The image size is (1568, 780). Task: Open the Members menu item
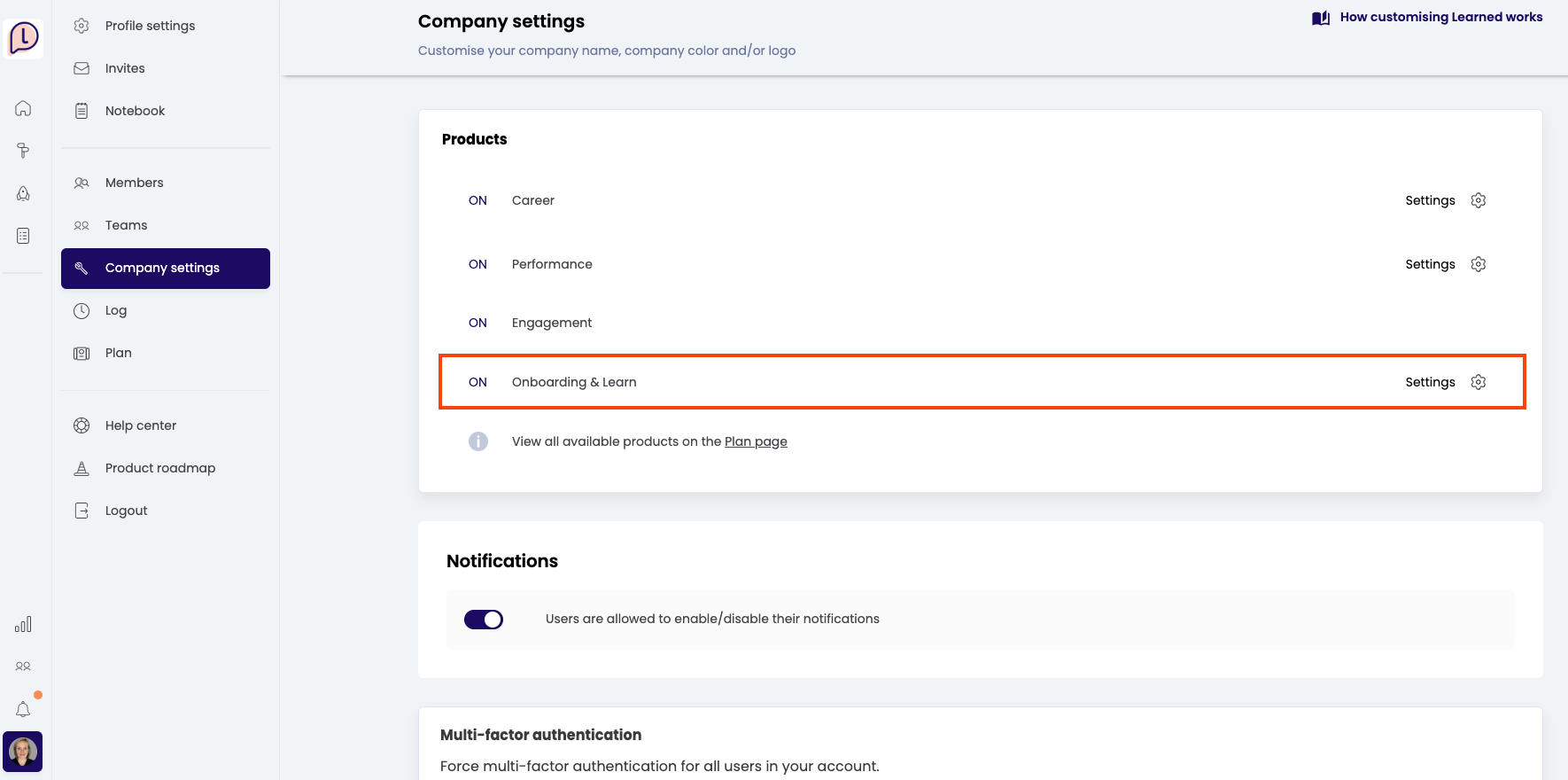pyautogui.click(x=135, y=183)
